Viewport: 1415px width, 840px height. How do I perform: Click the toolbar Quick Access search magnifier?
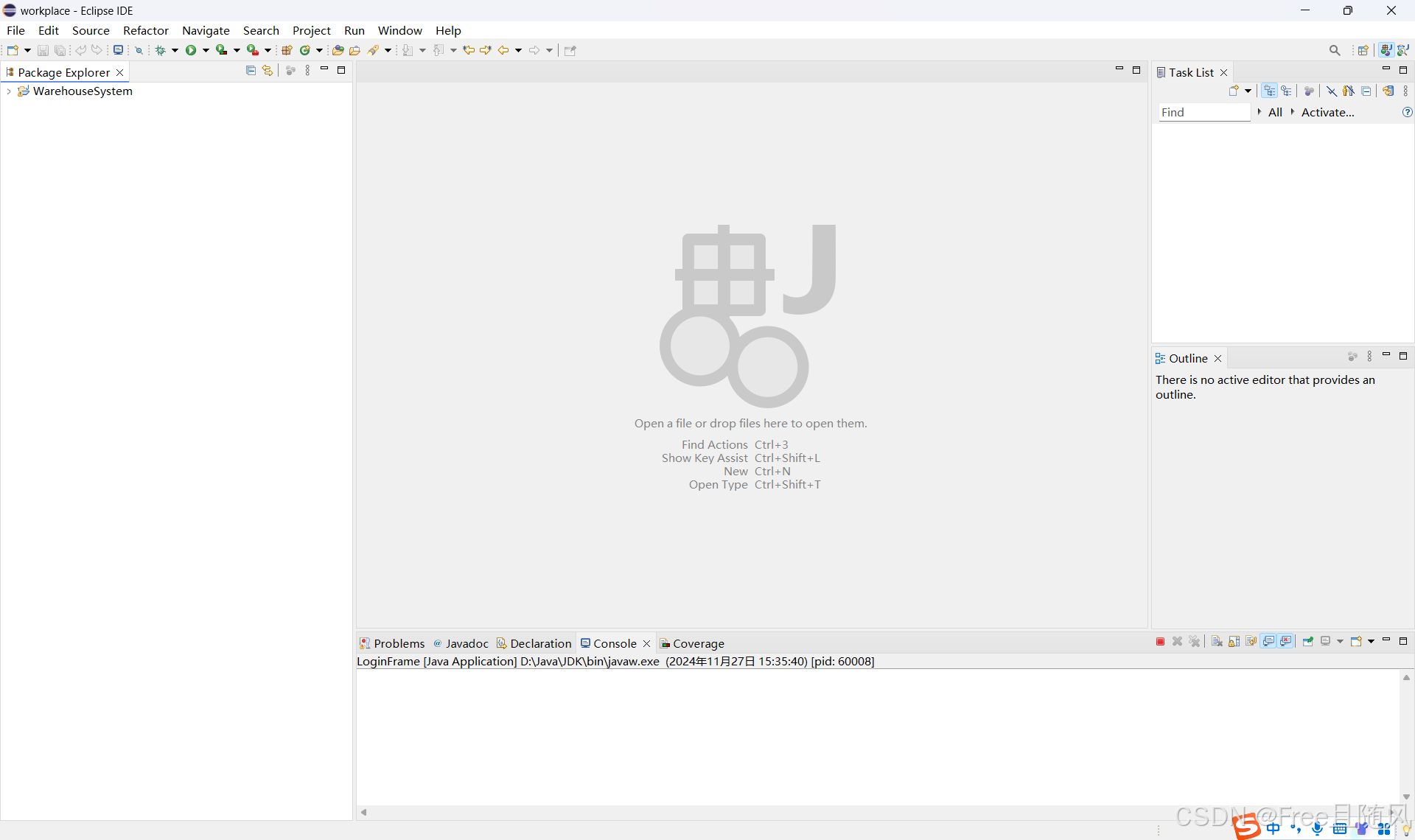tap(1335, 50)
